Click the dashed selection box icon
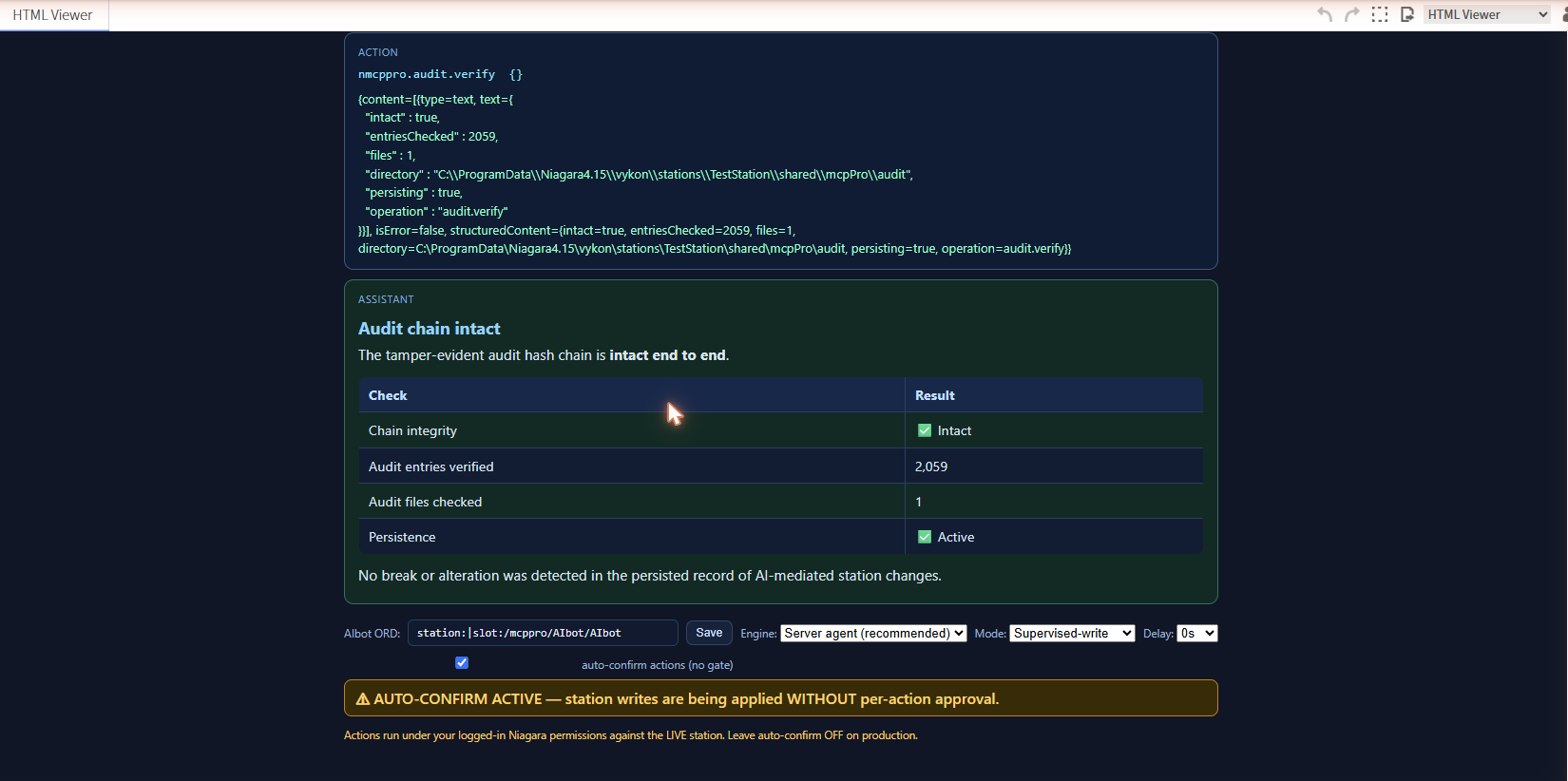The width and height of the screenshot is (1568, 781). click(x=1380, y=14)
